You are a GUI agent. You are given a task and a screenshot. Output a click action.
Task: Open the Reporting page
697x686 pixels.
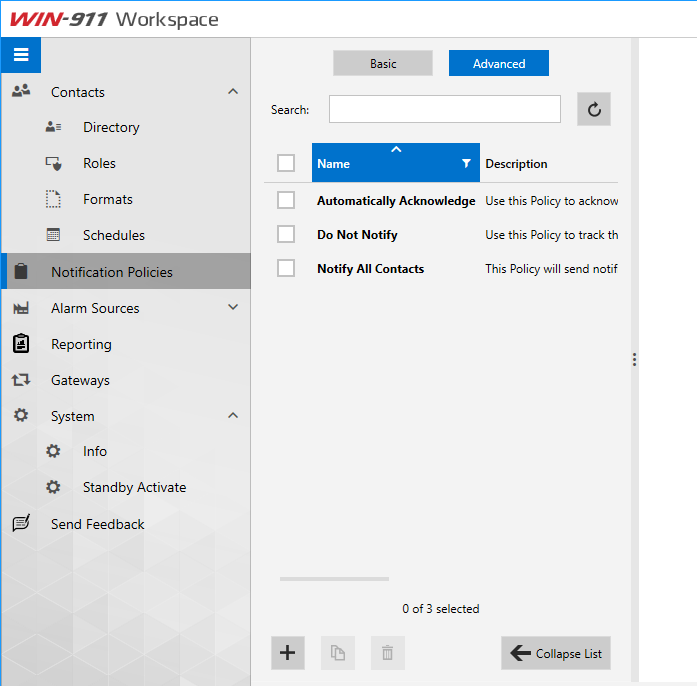tap(81, 345)
